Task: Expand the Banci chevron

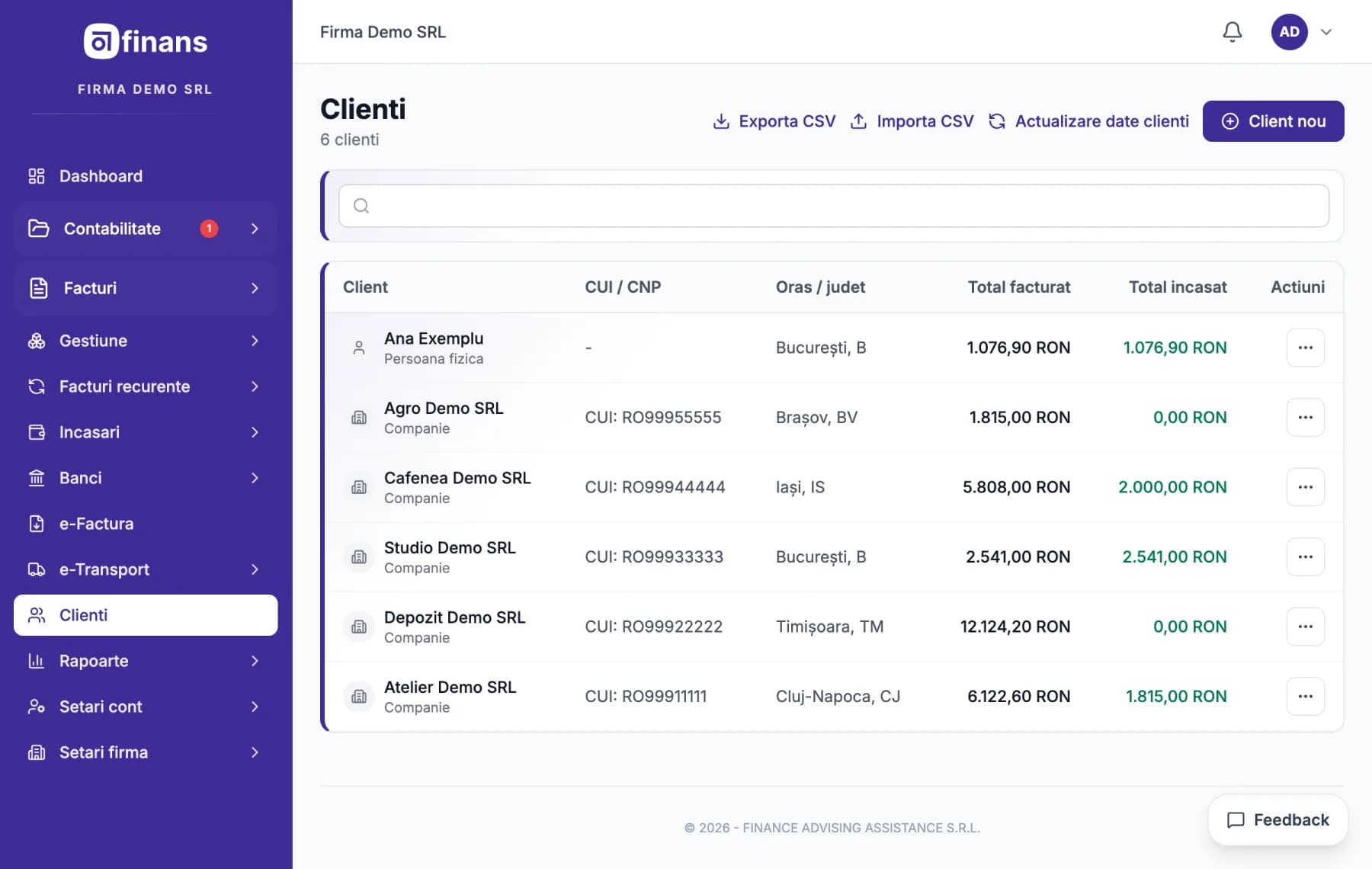Action: (x=255, y=478)
